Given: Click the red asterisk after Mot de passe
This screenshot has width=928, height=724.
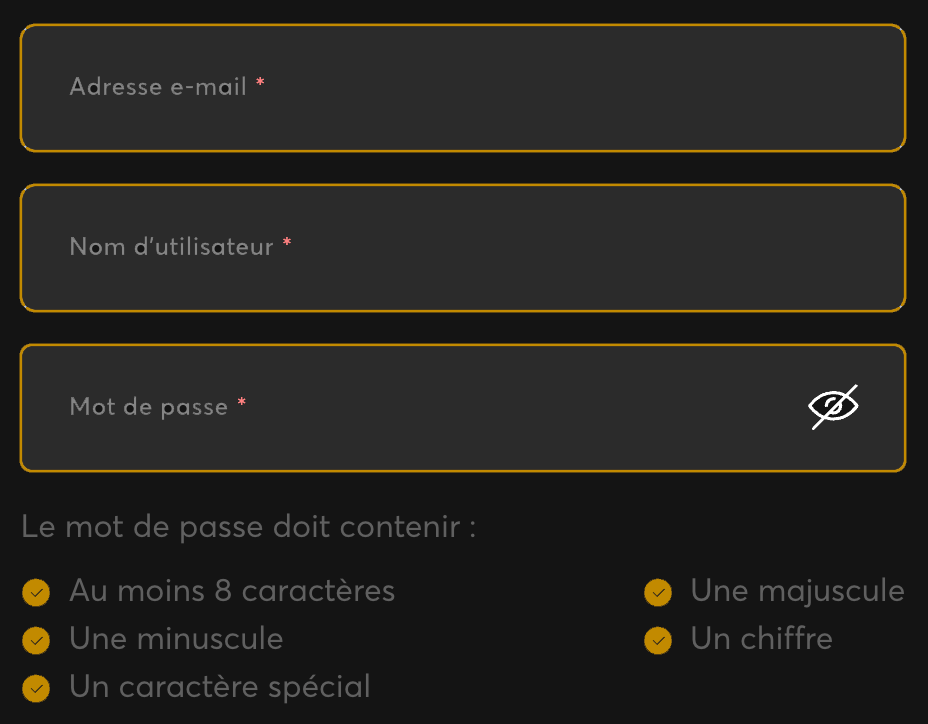Looking at the screenshot, I should click(x=241, y=402).
